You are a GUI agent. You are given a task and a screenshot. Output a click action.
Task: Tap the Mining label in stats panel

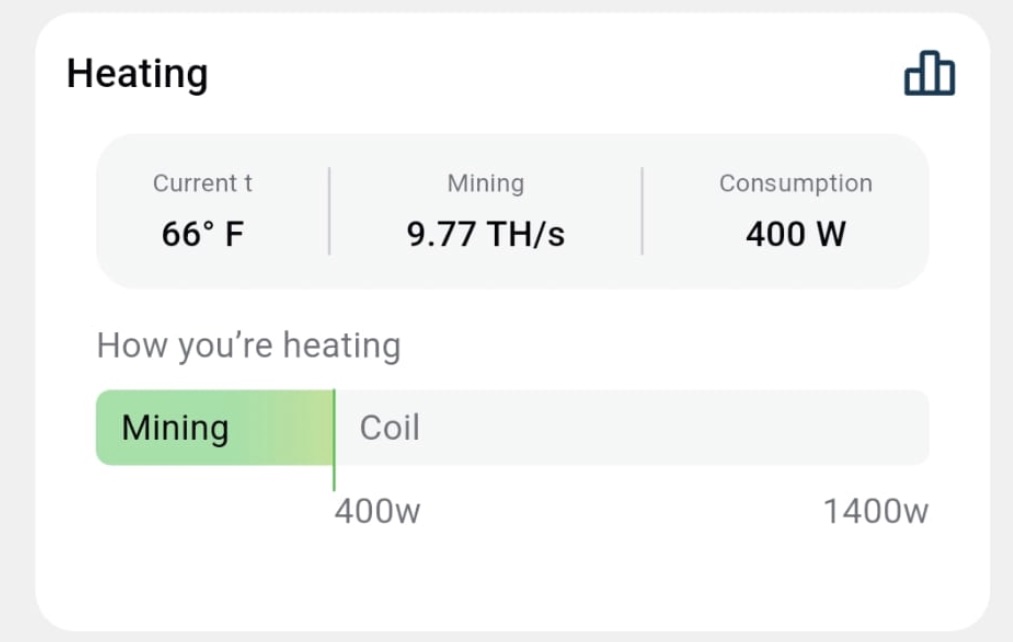coord(485,184)
